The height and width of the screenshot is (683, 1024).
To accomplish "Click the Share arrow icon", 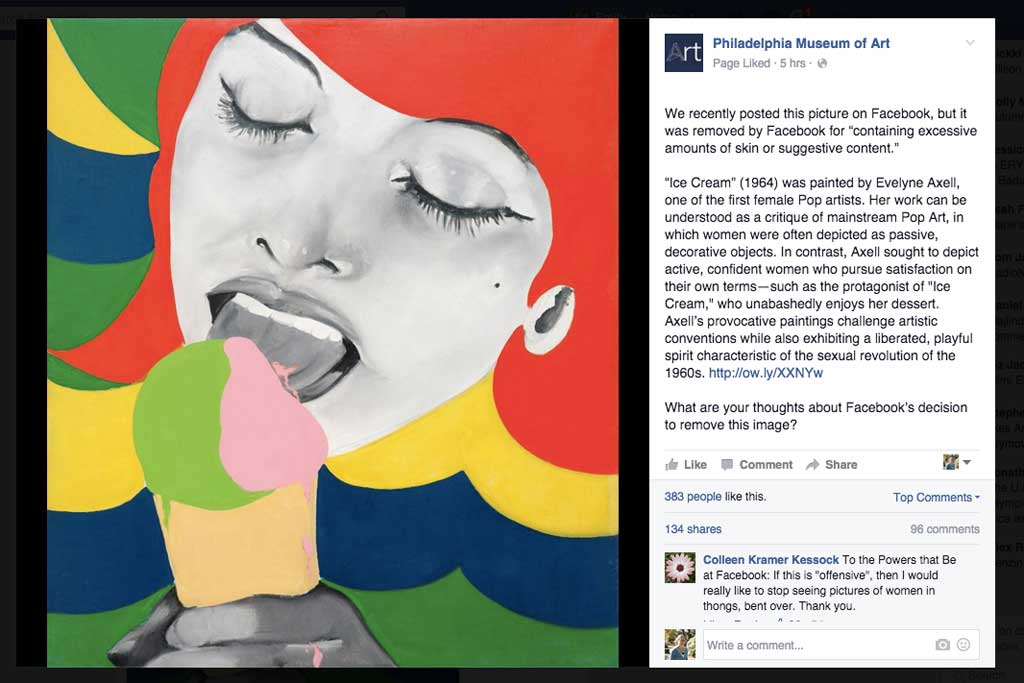I will click(812, 464).
